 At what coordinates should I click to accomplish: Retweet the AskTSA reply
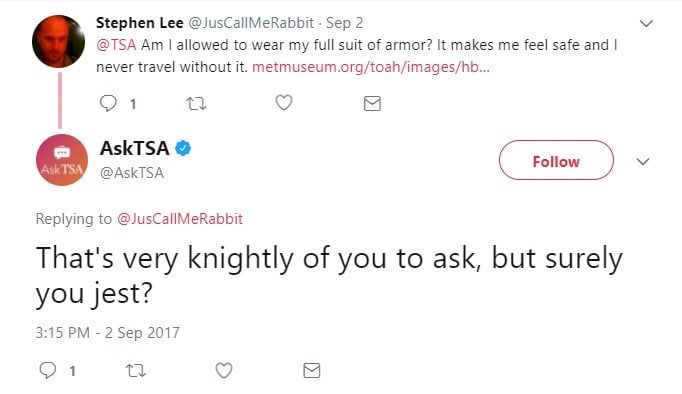[x=136, y=371]
